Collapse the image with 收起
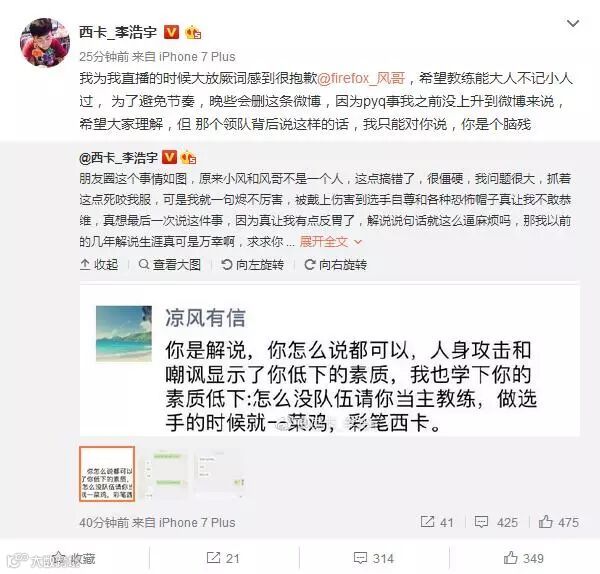Viewport: 600px width, 574px height. point(99,264)
